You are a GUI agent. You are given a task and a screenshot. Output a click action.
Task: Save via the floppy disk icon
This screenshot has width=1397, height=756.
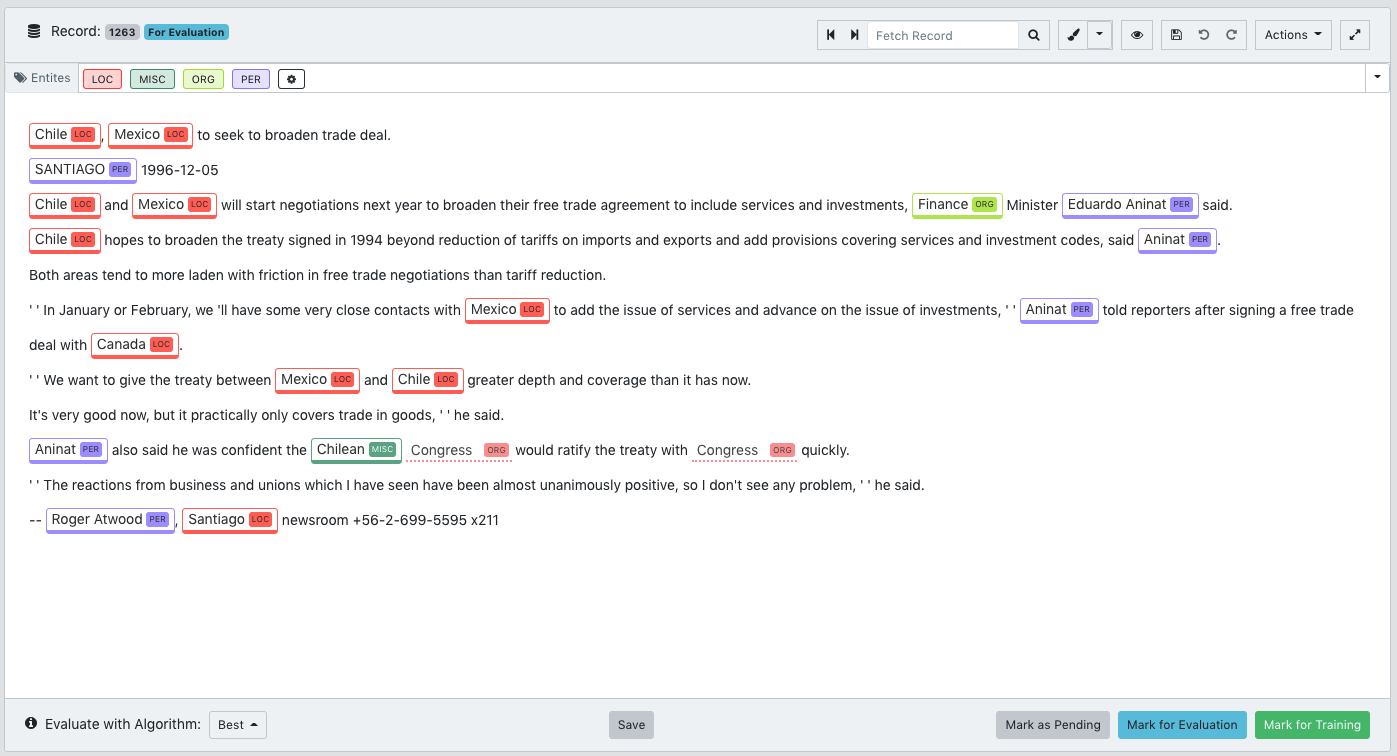point(1175,34)
